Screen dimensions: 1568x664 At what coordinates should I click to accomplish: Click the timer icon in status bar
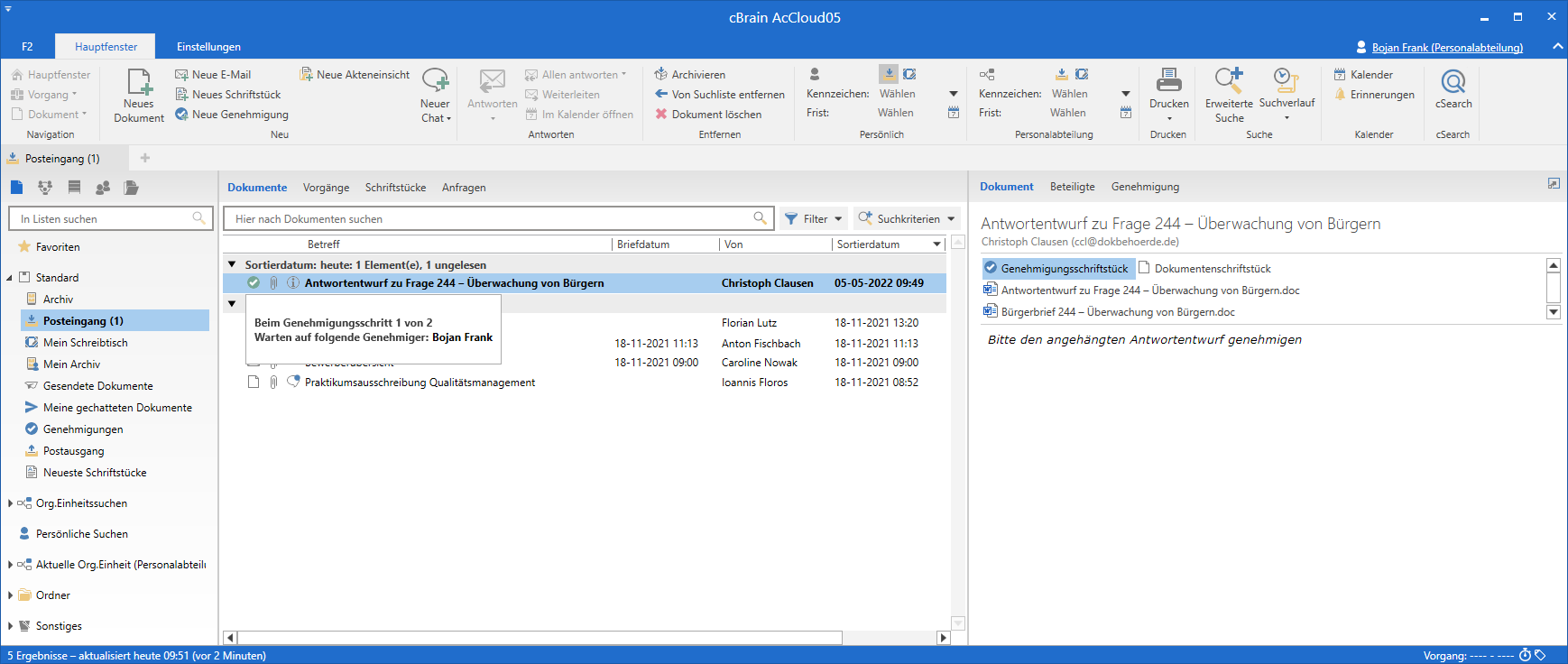click(x=1525, y=655)
